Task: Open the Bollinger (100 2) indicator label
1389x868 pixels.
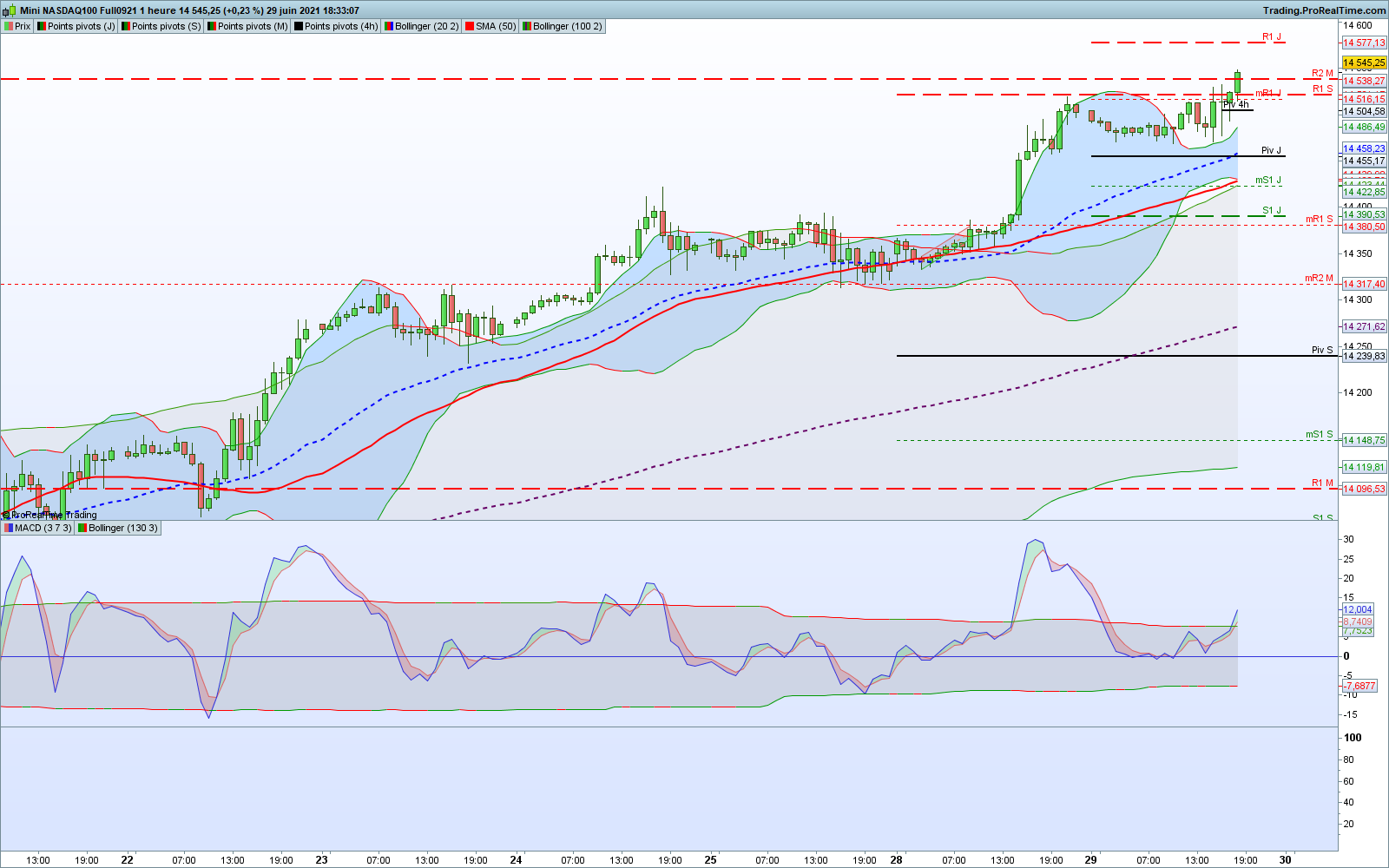Action: [x=562, y=26]
